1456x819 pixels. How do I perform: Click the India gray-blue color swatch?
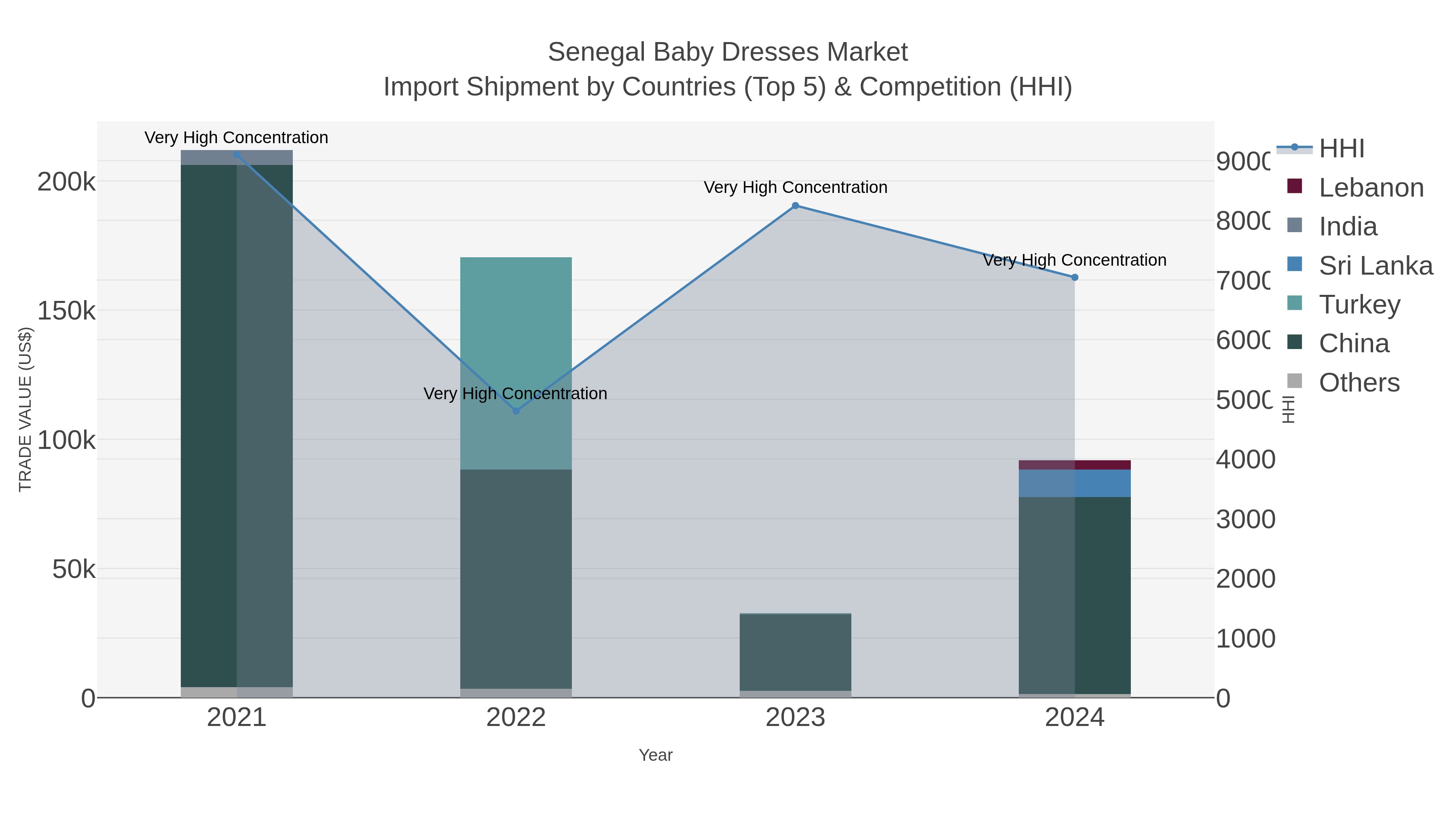click(1294, 225)
